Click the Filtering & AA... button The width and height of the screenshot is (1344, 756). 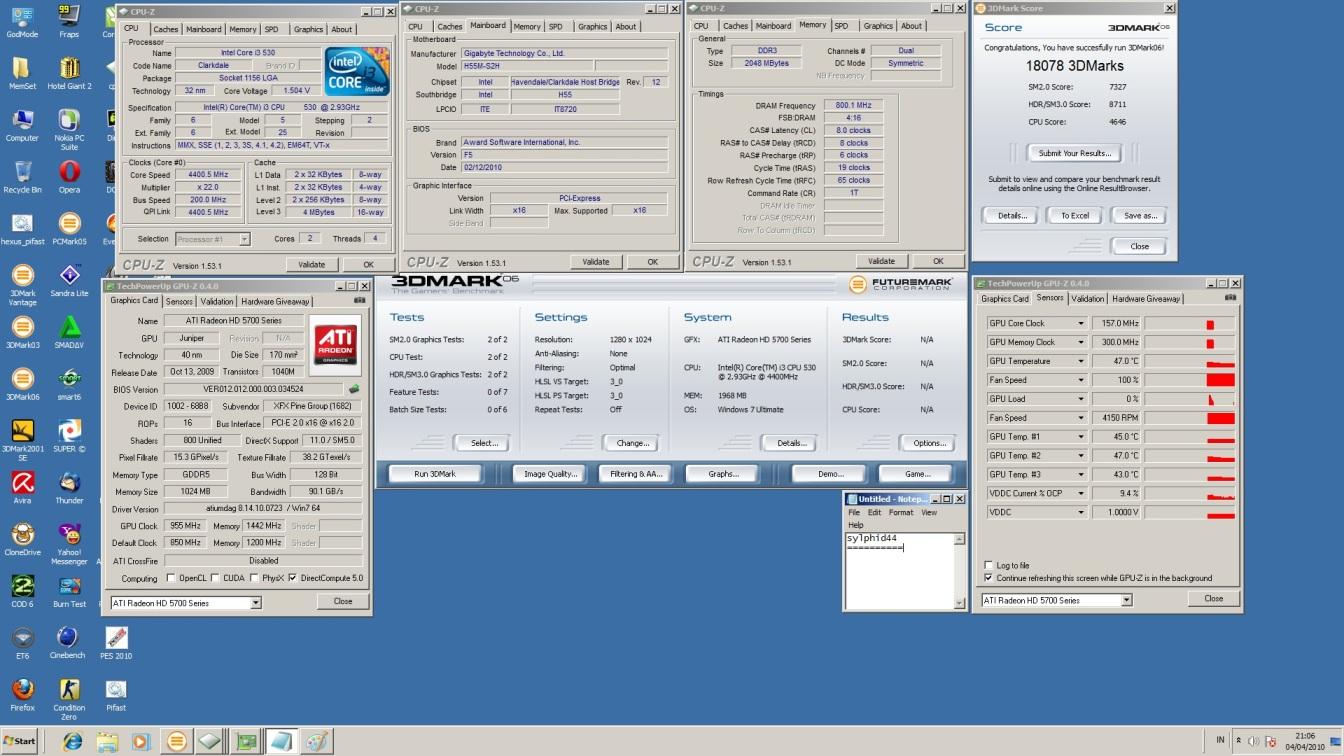tap(637, 474)
